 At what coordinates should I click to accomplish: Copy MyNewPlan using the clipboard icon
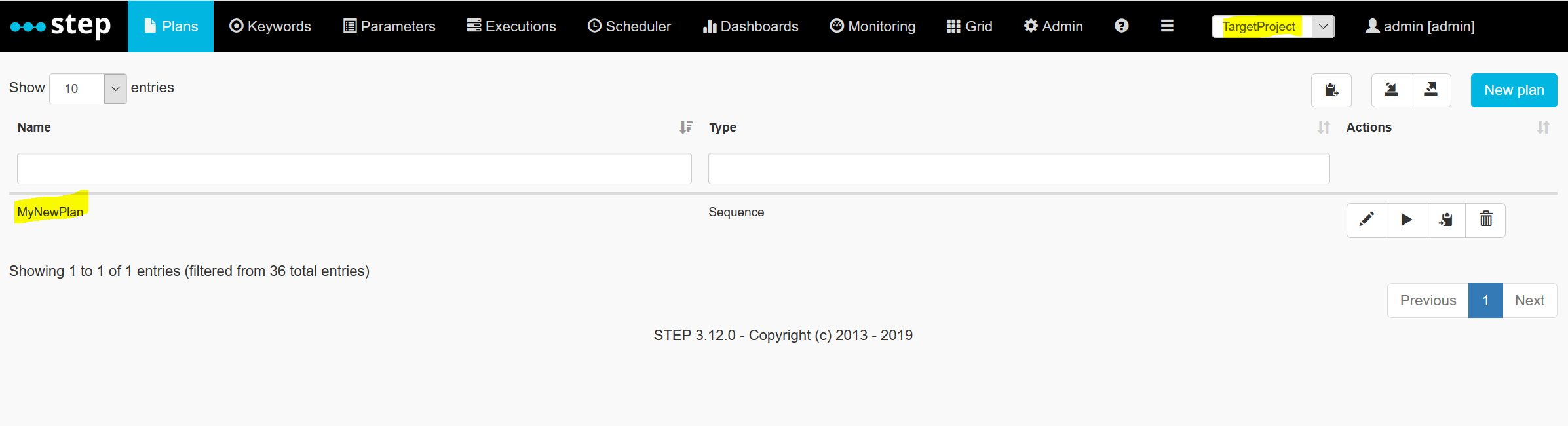(x=1445, y=220)
